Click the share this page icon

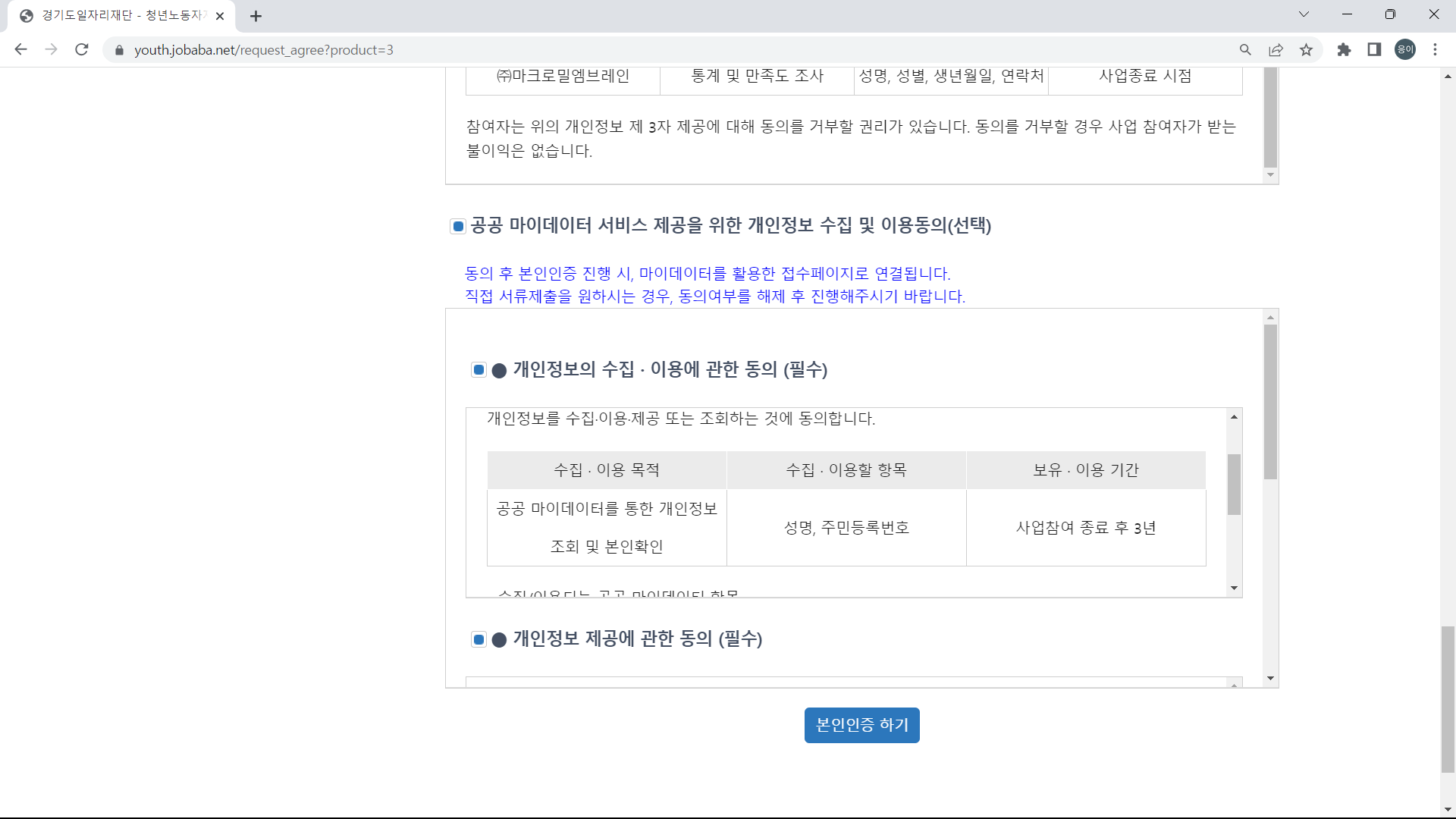tap(1276, 49)
